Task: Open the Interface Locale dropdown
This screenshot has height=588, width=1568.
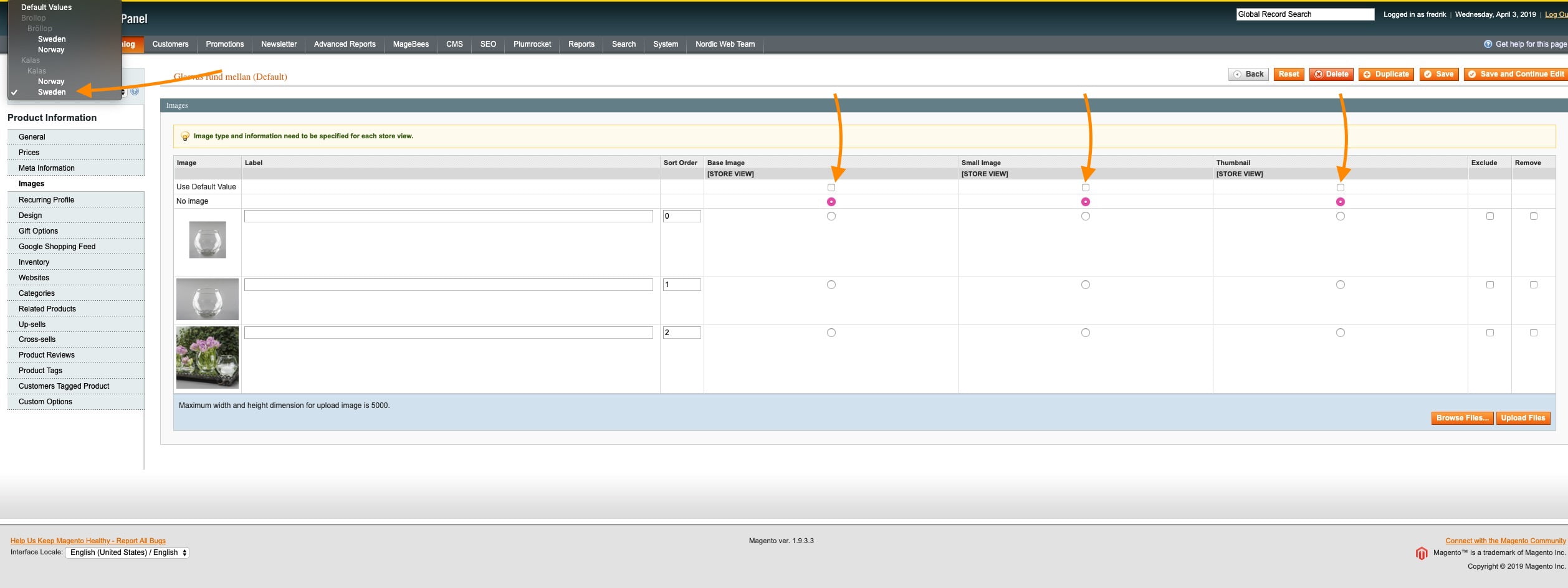Action: (x=127, y=552)
